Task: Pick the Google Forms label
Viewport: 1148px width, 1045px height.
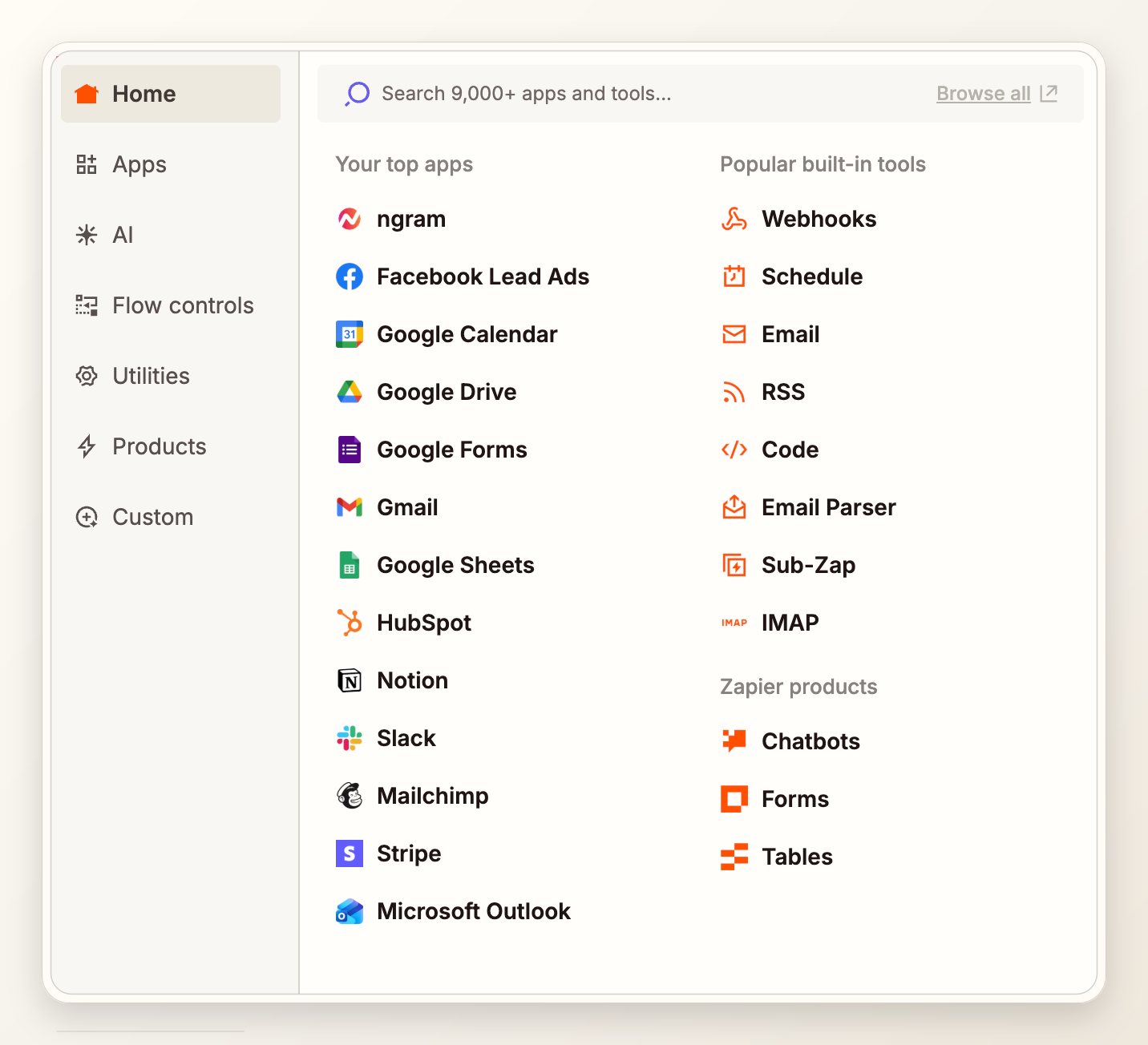Action: click(452, 450)
